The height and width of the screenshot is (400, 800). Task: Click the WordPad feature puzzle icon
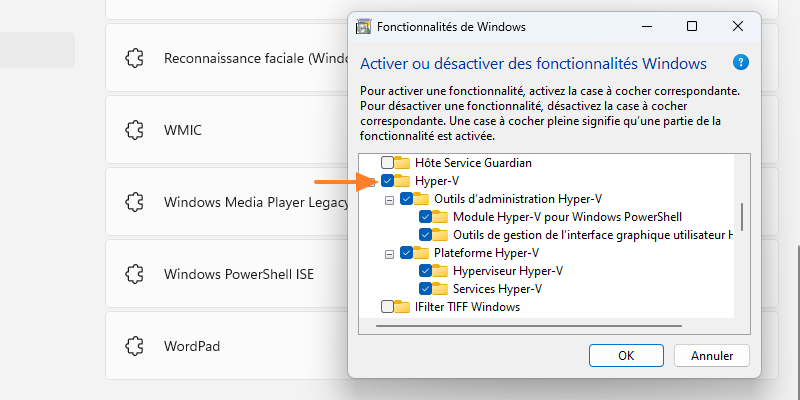pyautogui.click(x=134, y=346)
